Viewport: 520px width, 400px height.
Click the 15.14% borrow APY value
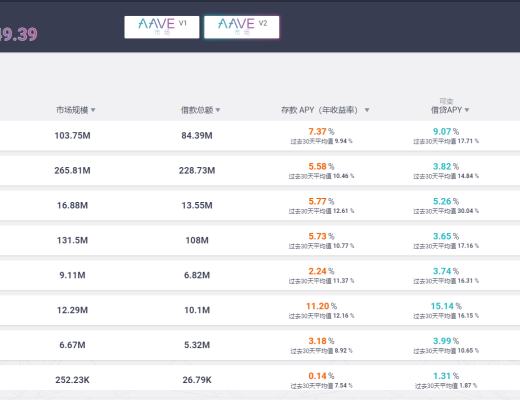pos(446,306)
